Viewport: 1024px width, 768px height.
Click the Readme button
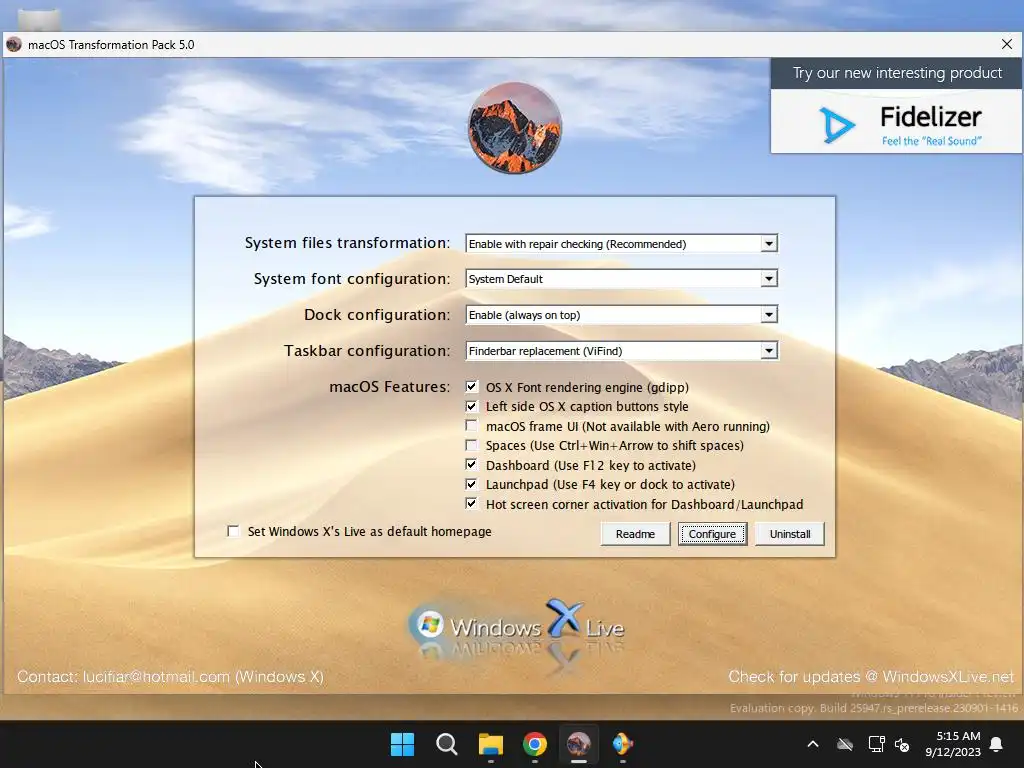635,534
